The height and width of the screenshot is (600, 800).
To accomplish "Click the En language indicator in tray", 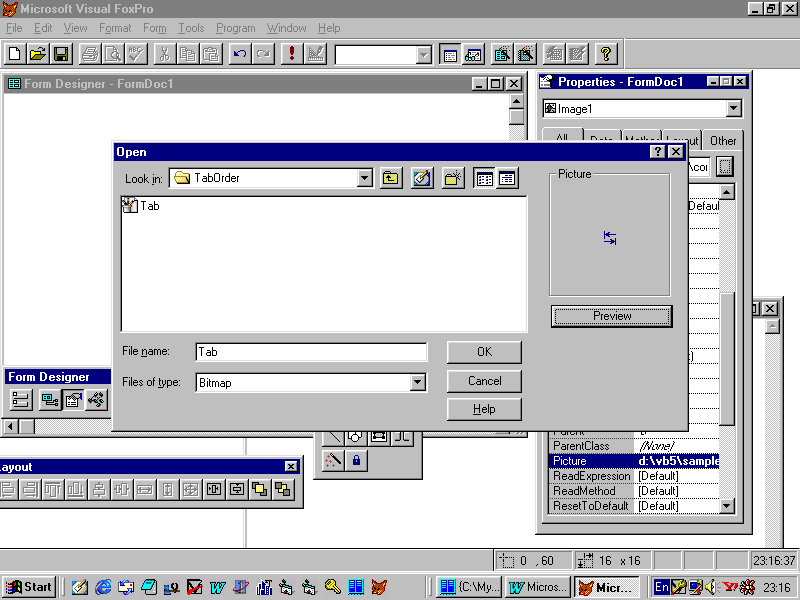I will point(661,587).
